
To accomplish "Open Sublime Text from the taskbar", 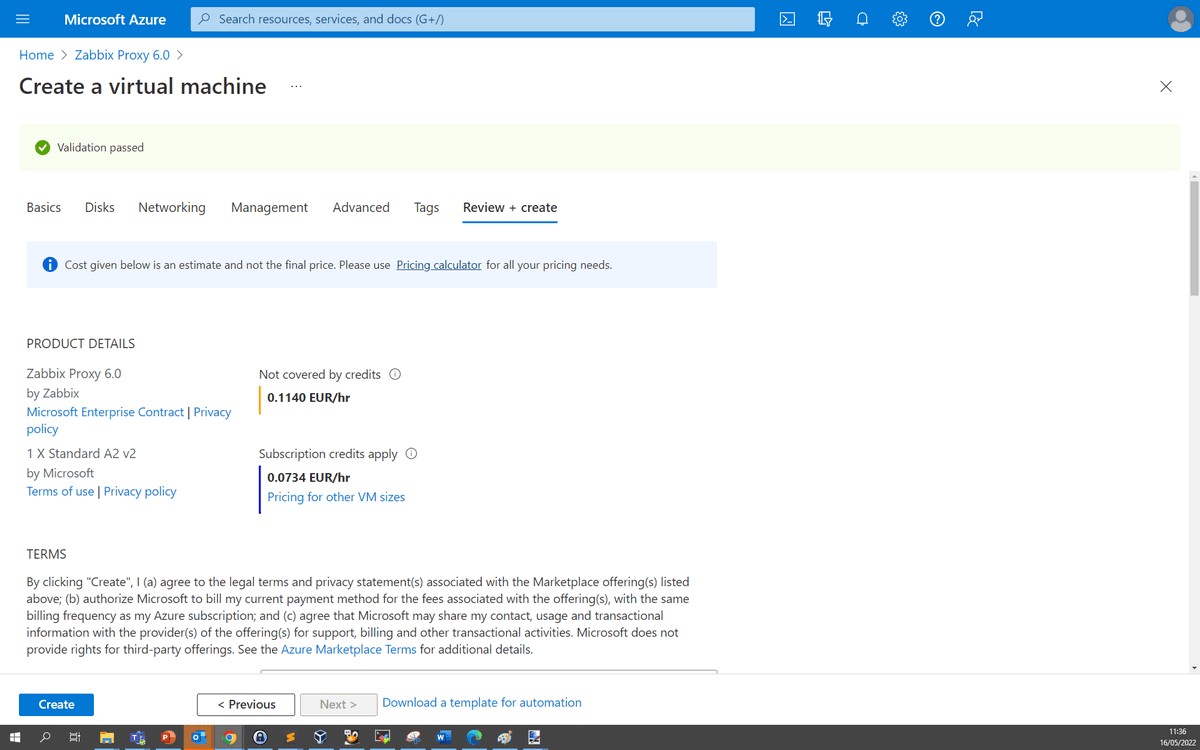I will pyautogui.click(x=290, y=738).
